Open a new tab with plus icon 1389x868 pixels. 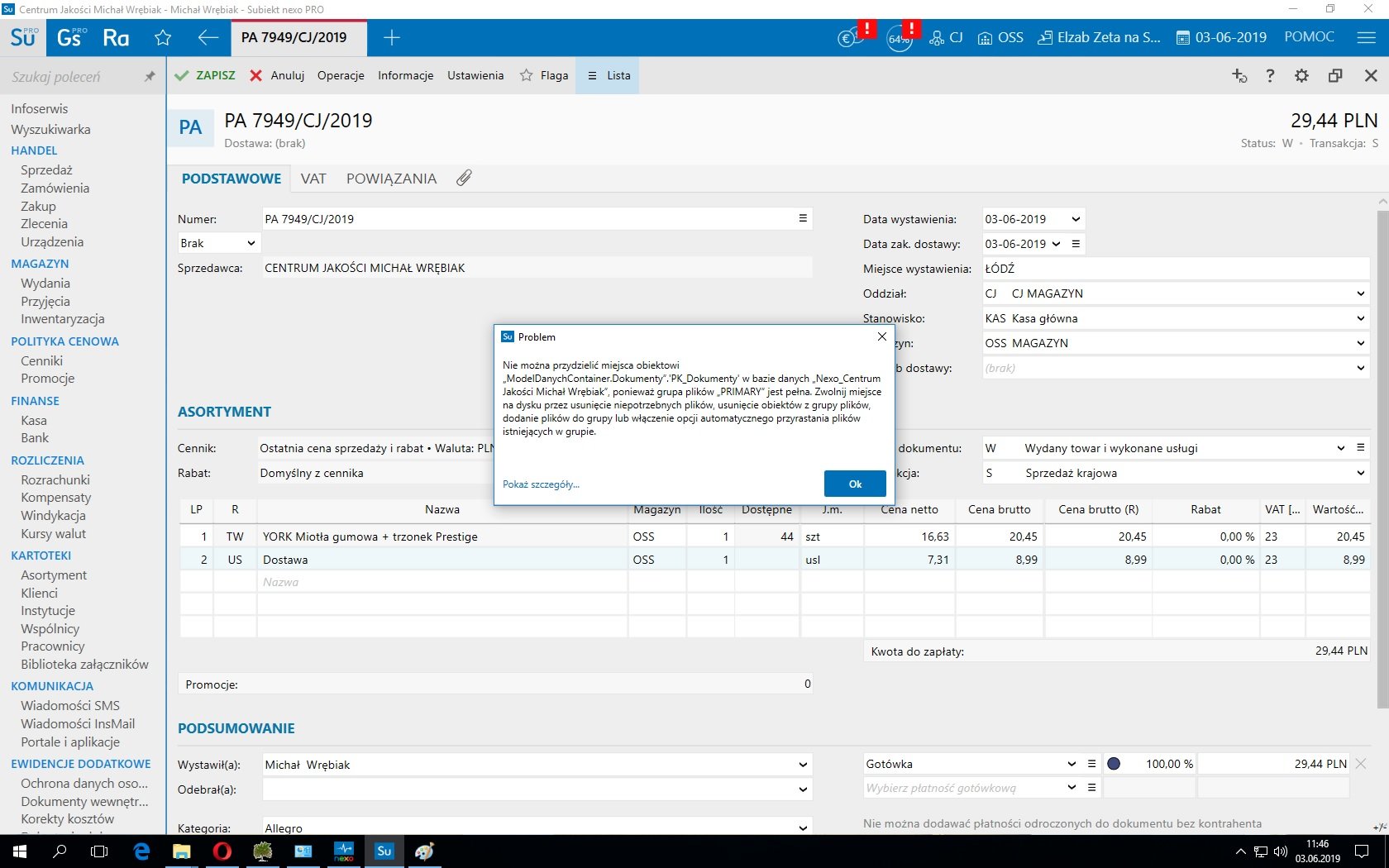point(392,37)
